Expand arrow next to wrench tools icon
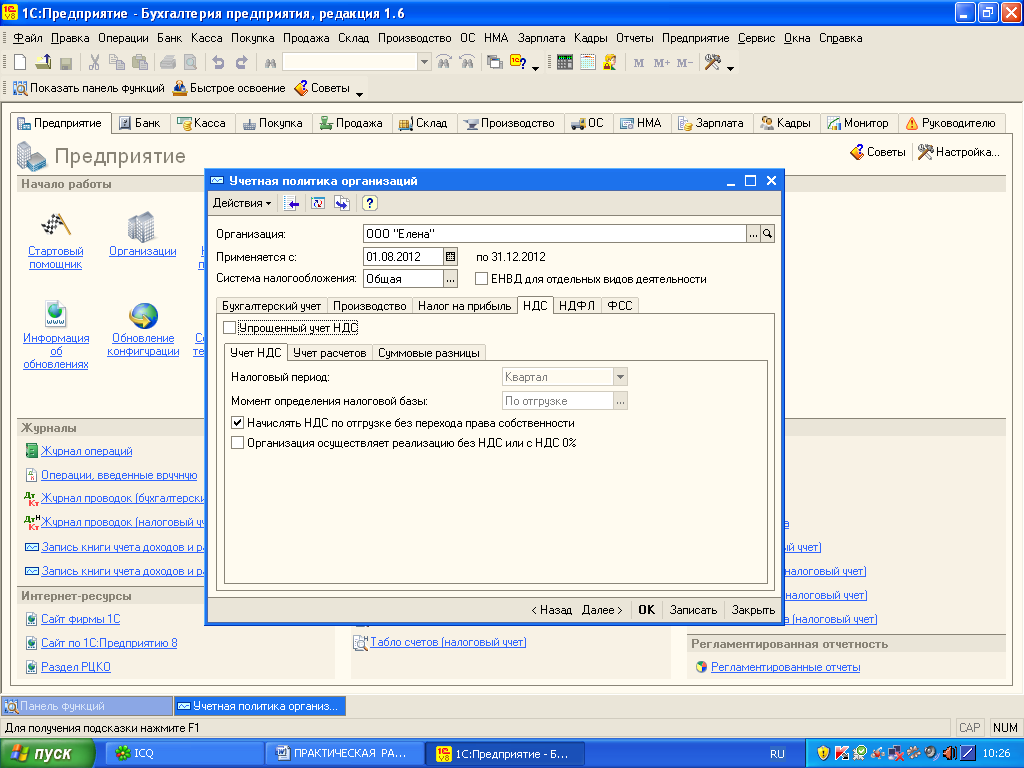This screenshot has width=1024, height=768. (730, 67)
